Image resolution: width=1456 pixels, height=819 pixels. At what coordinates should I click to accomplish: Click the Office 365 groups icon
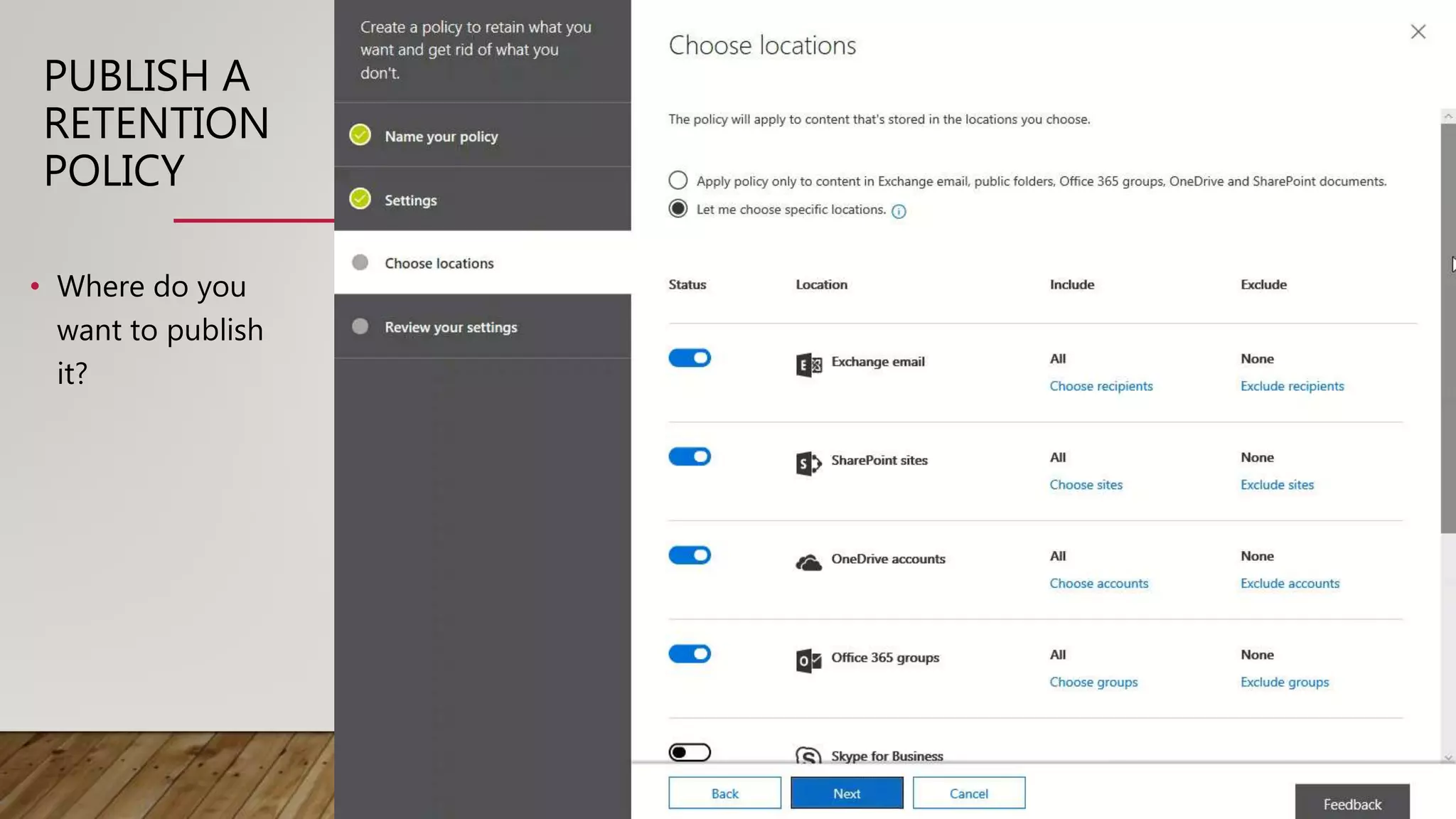[808, 660]
